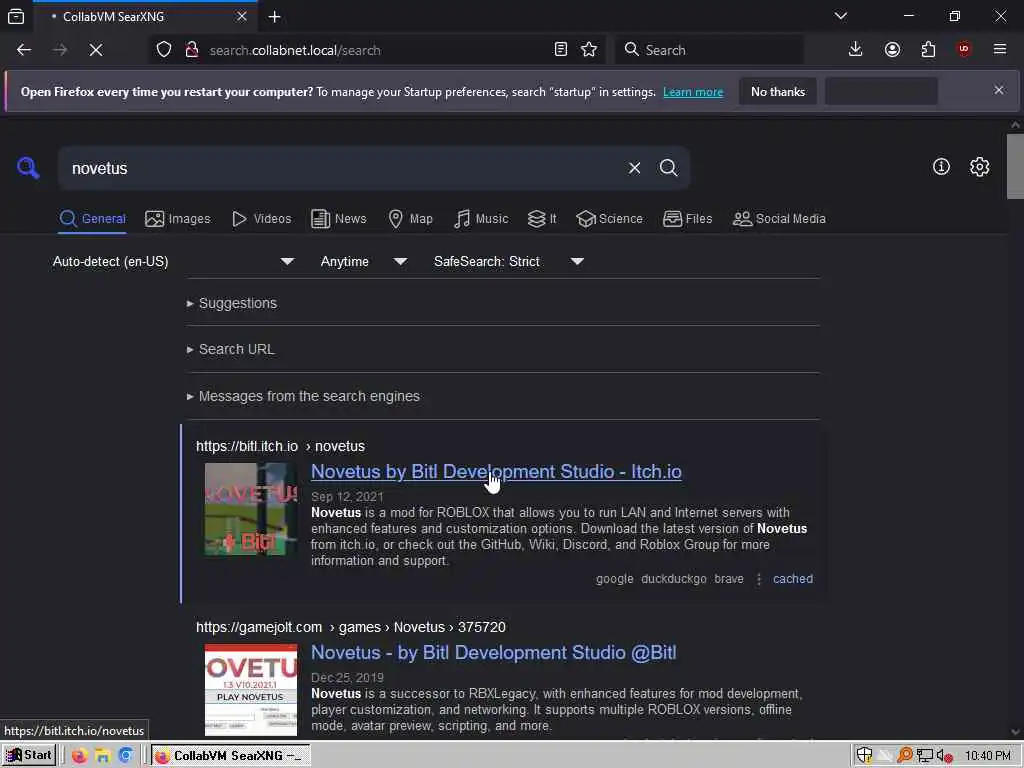Open the SearXNG about info icon
This screenshot has width=1024, height=768.
click(x=941, y=167)
